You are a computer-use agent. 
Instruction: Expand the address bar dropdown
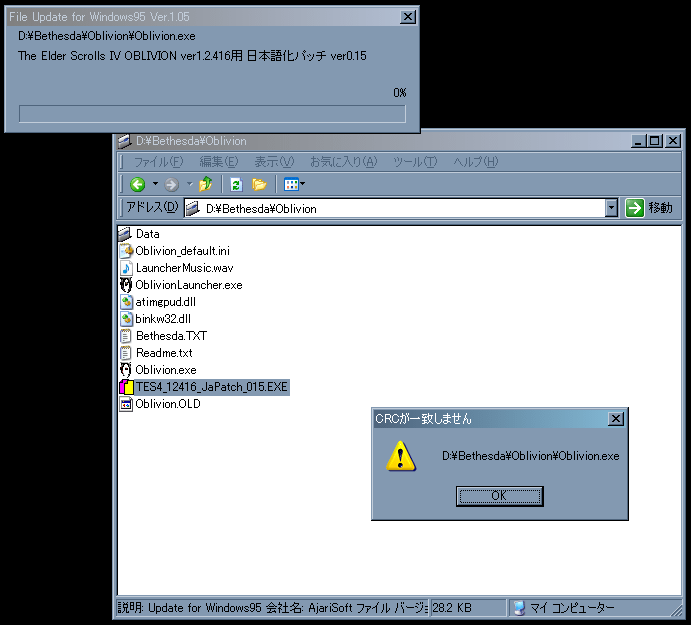pyautogui.click(x=611, y=208)
